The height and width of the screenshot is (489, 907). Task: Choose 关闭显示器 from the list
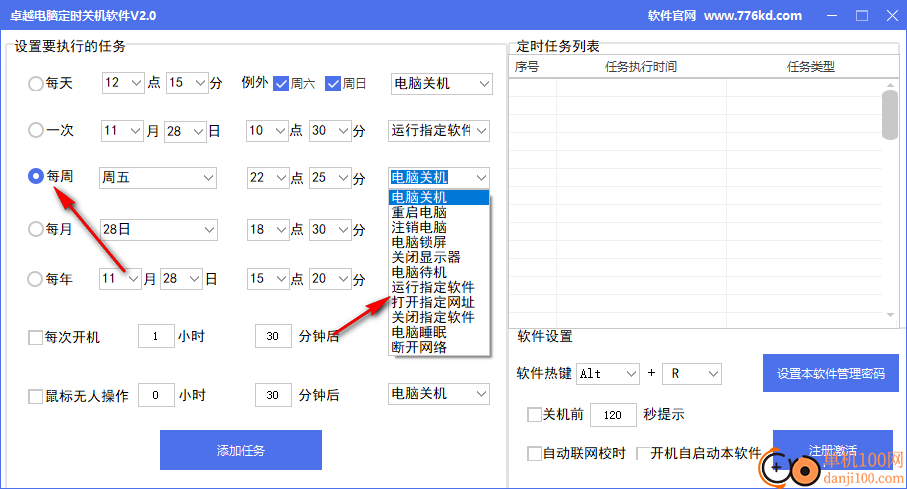439,258
